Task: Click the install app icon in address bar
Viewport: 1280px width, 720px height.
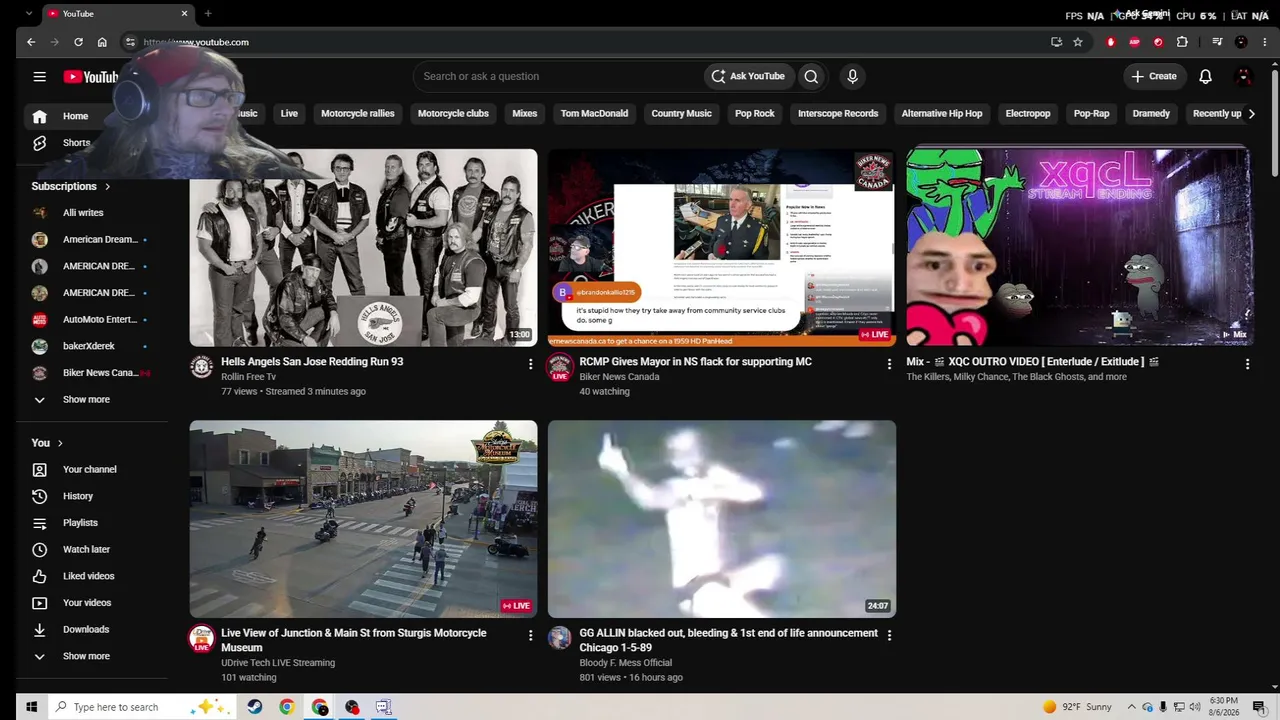Action: click(1056, 42)
